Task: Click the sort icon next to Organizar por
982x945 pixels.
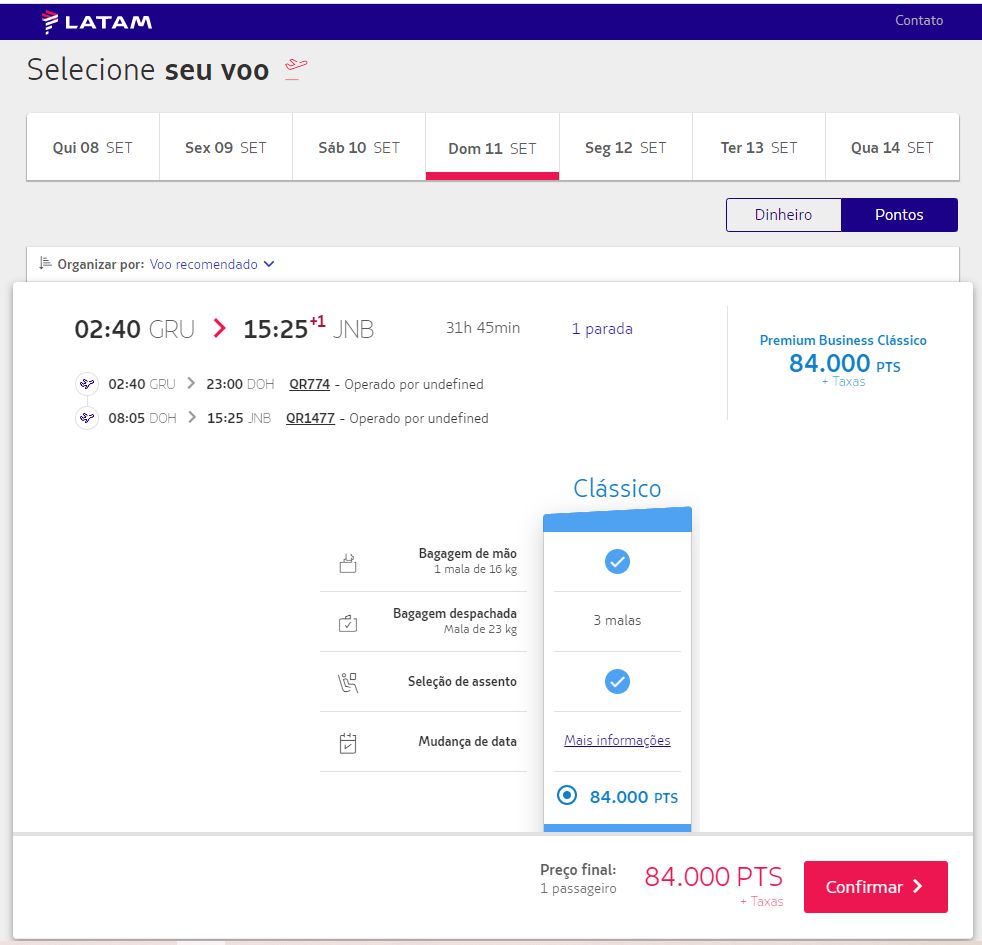Action: coord(45,263)
